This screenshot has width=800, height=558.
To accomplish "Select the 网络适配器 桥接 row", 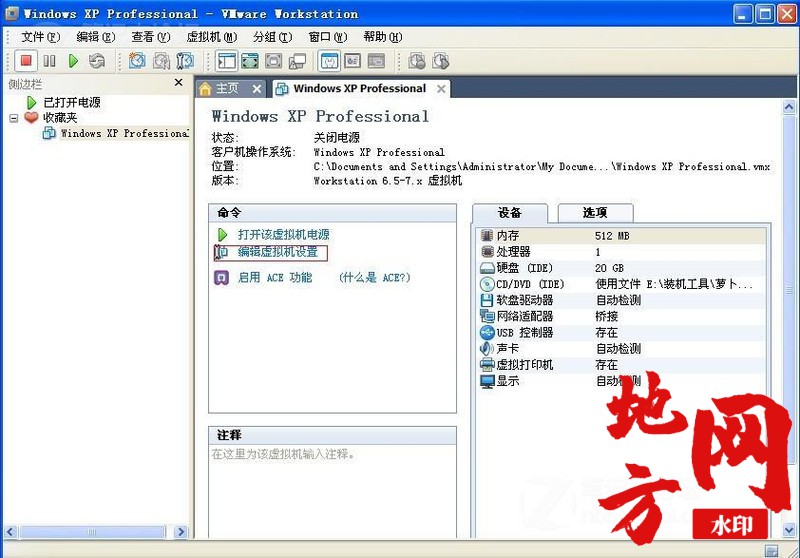I will pos(622,316).
